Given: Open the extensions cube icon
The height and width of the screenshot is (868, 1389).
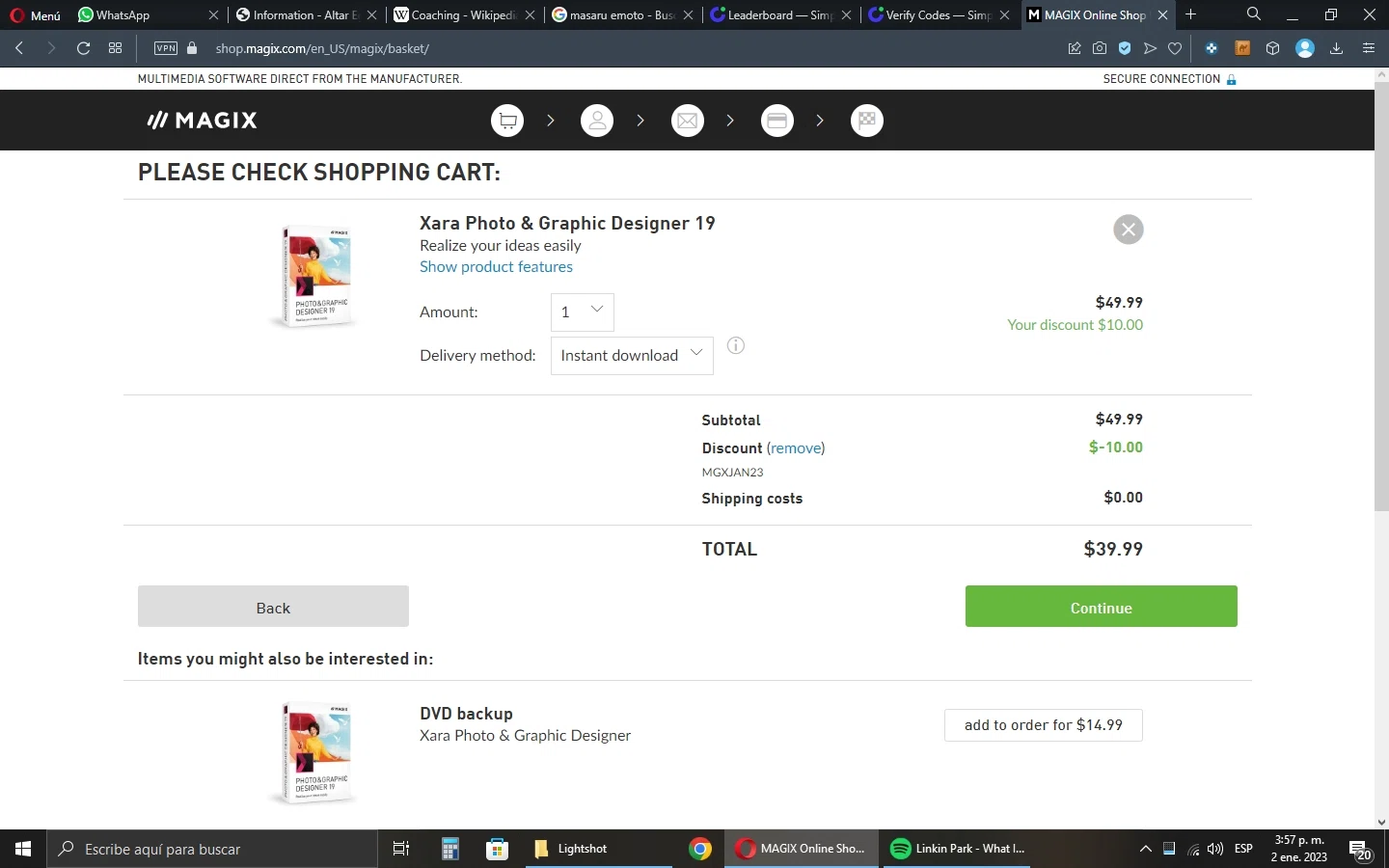Looking at the screenshot, I should coord(1272,48).
